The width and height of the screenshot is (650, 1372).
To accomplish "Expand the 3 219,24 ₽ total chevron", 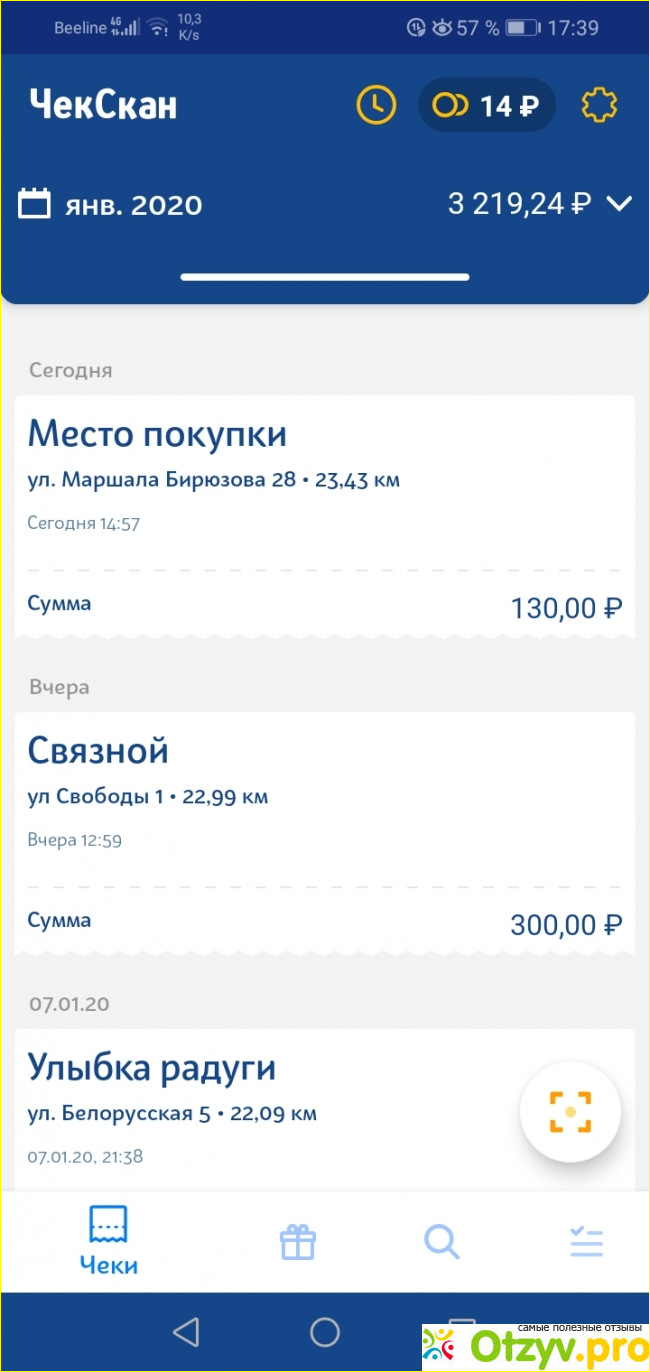I will [x=620, y=204].
